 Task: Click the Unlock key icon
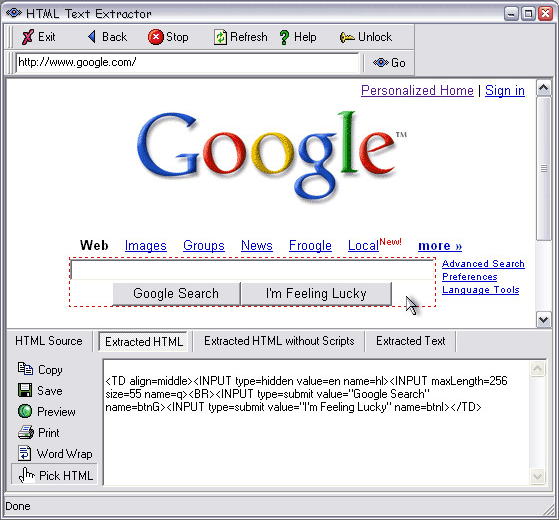(347, 37)
